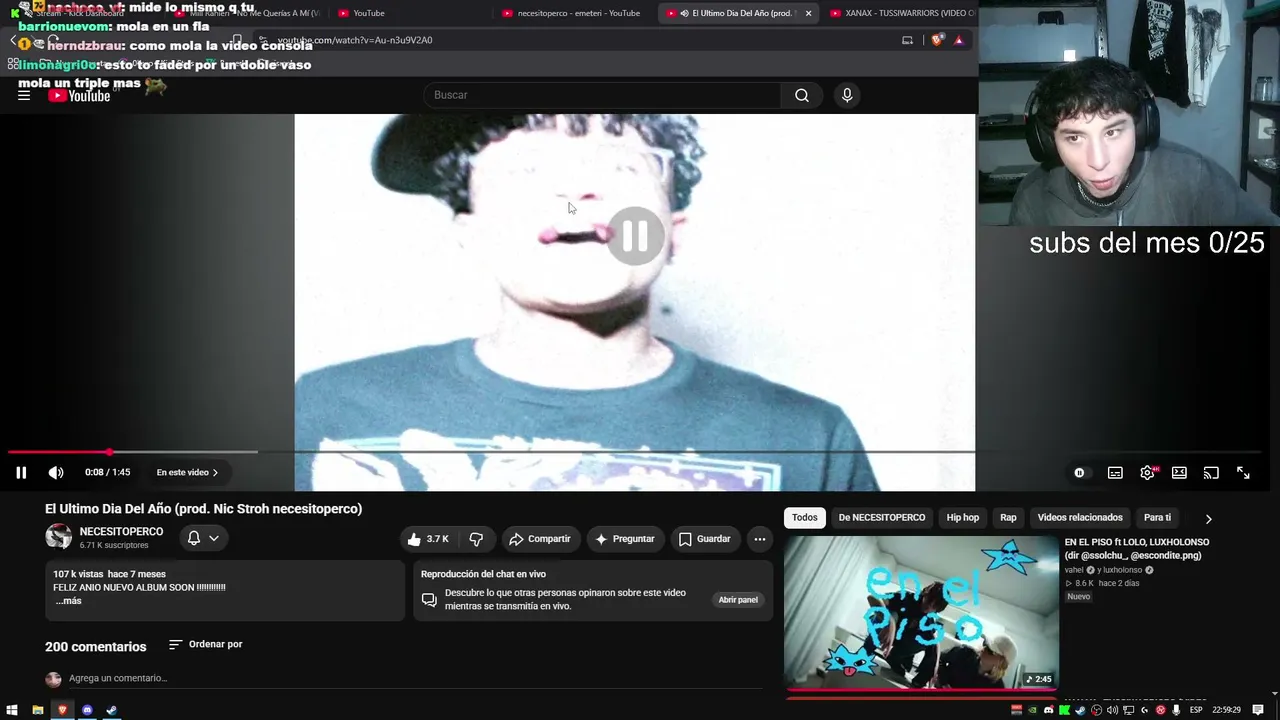This screenshot has width=1280, height=720.
Task: Open the player settings gear
Action: tap(1147, 473)
